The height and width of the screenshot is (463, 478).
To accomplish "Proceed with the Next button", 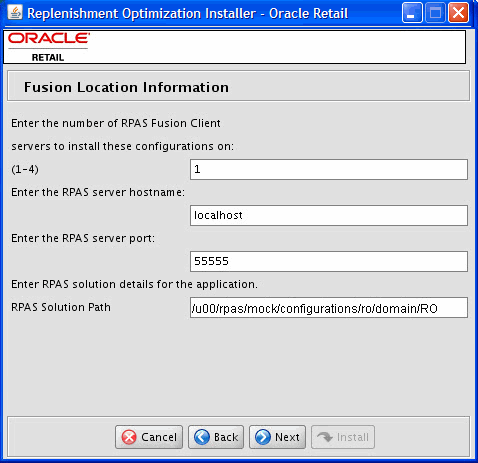I will [x=277, y=437].
